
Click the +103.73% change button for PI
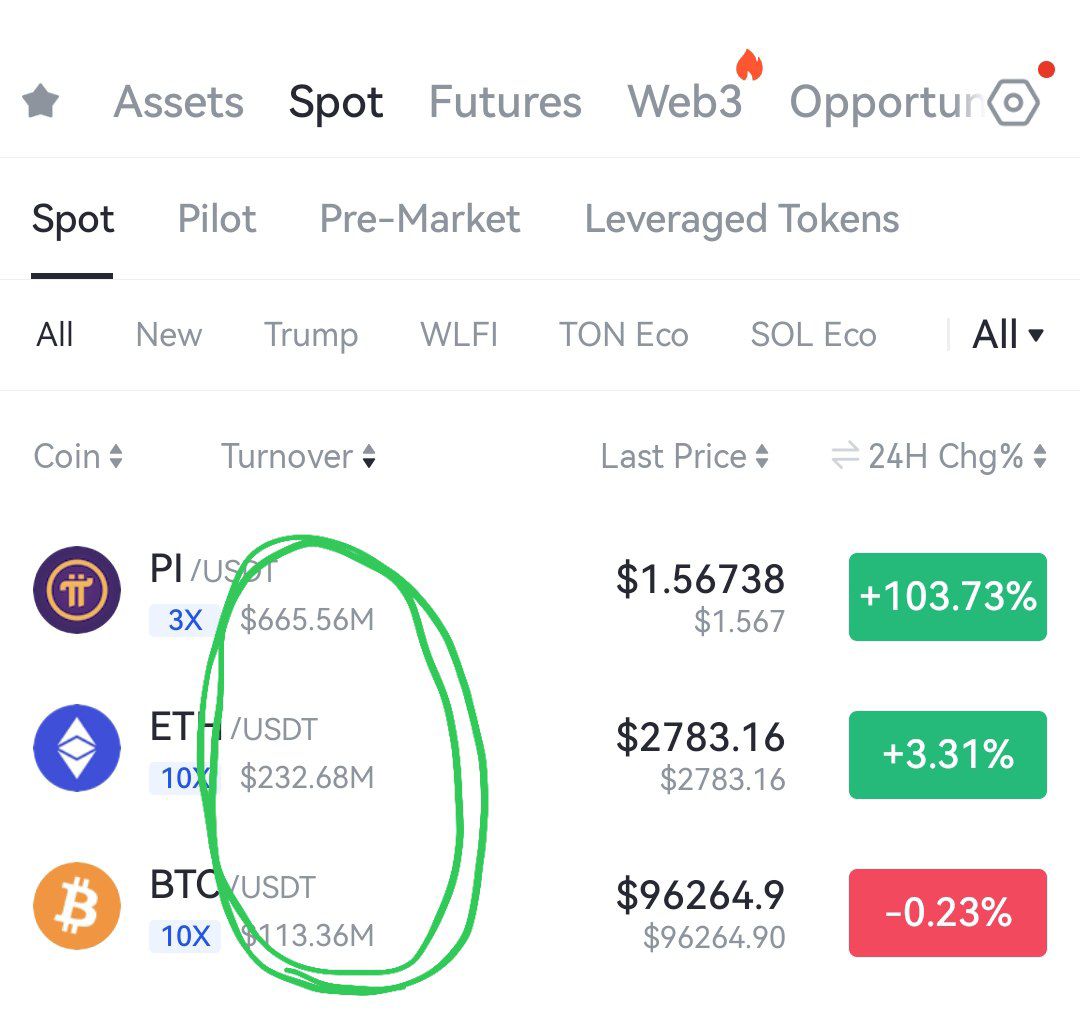(x=948, y=596)
